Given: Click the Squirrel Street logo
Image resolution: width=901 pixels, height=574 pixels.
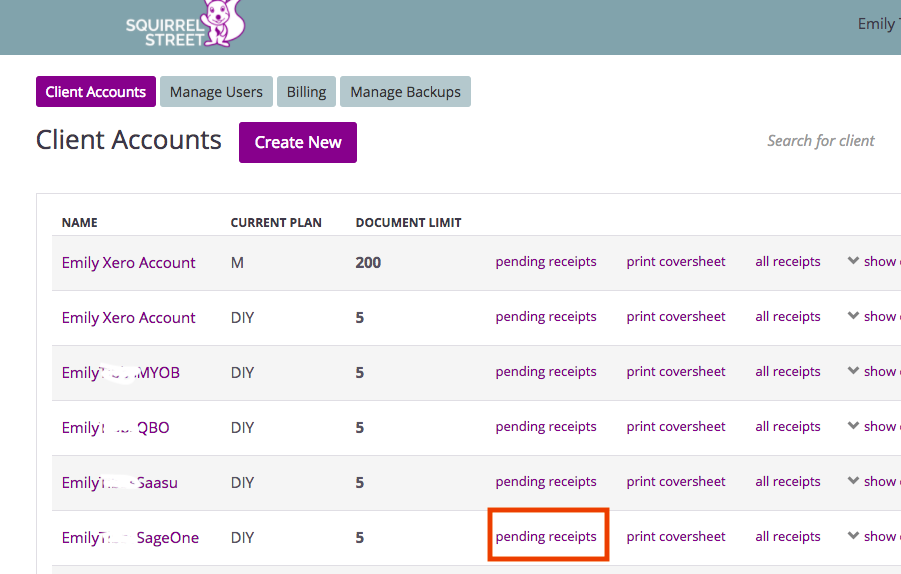Looking at the screenshot, I should pyautogui.click(x=186, y=24).
